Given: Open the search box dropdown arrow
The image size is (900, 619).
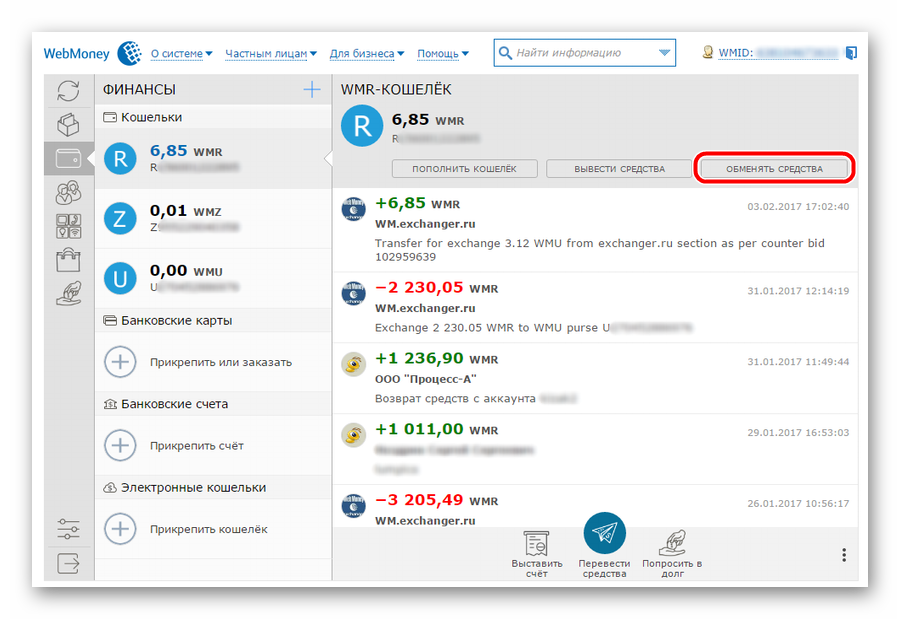Looking at the screenshot, I should tap(664, 53).
